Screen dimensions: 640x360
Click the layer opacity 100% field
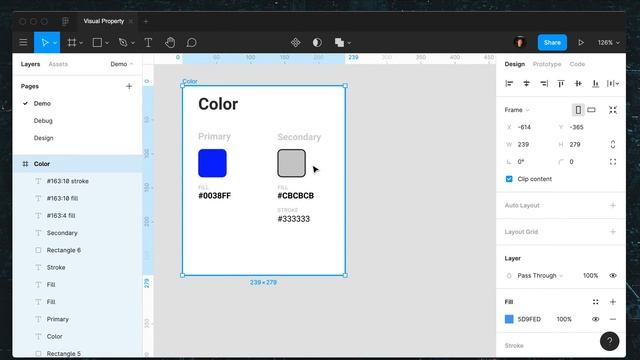(x=590, y=276)
